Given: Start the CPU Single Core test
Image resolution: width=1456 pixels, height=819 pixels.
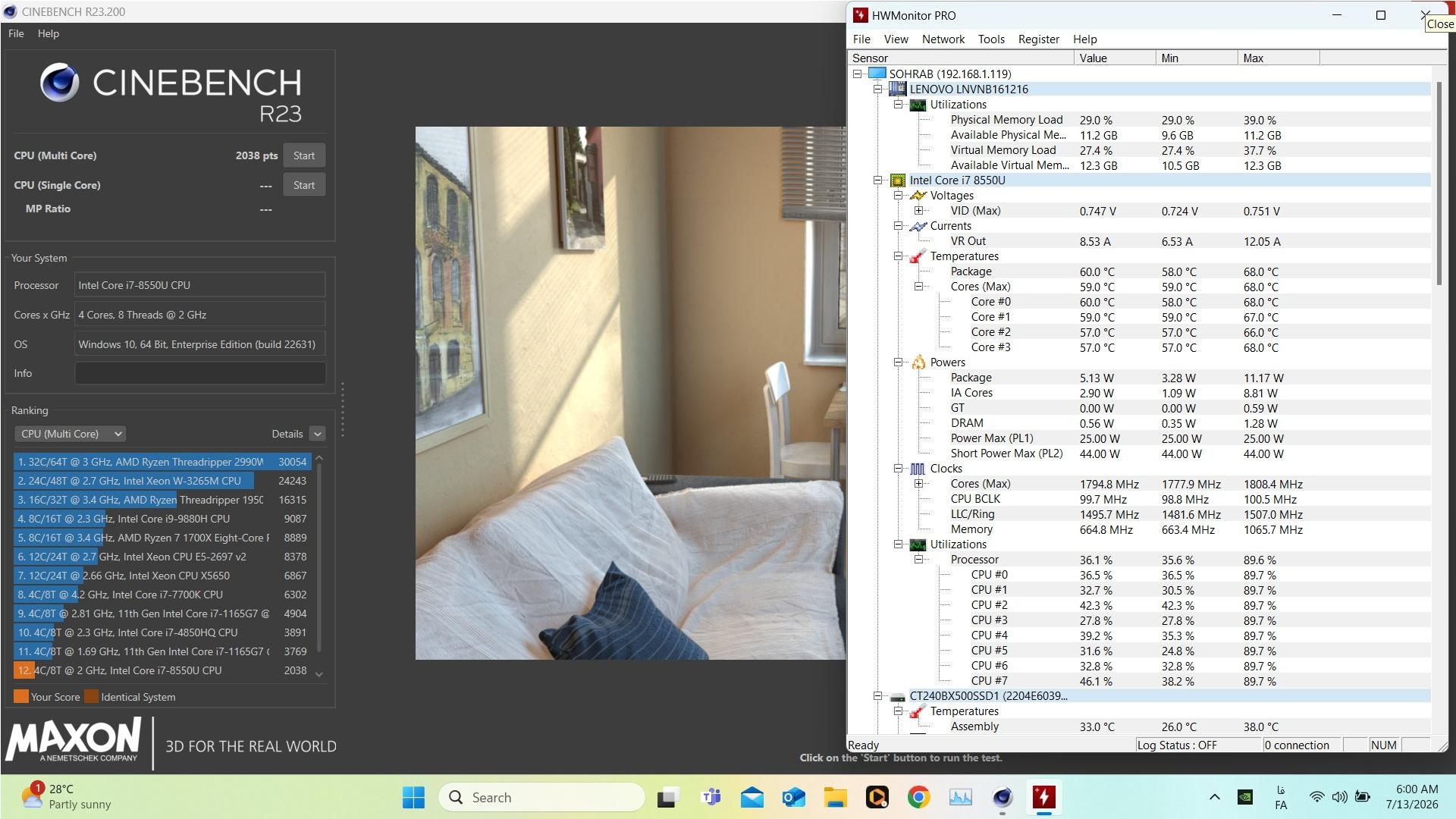Looking at the screenshot, I should pyautogui.click(x=304, y=185).
